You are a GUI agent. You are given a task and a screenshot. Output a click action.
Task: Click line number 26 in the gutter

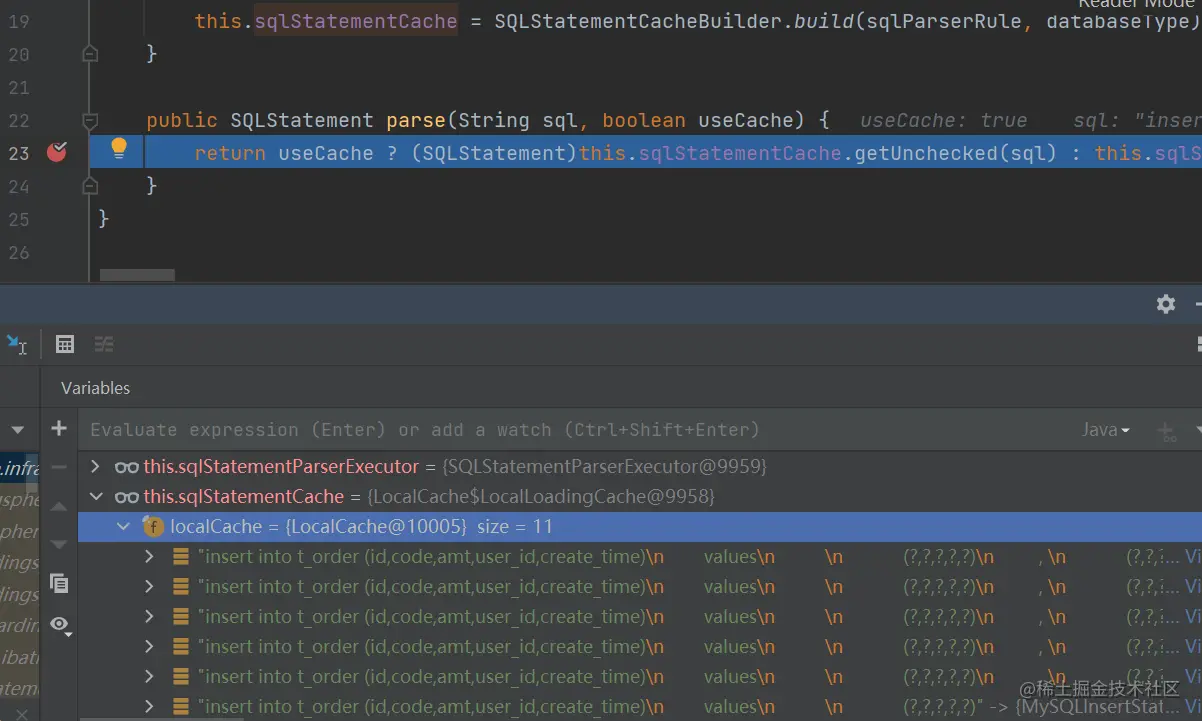click(x=18, y=253)
